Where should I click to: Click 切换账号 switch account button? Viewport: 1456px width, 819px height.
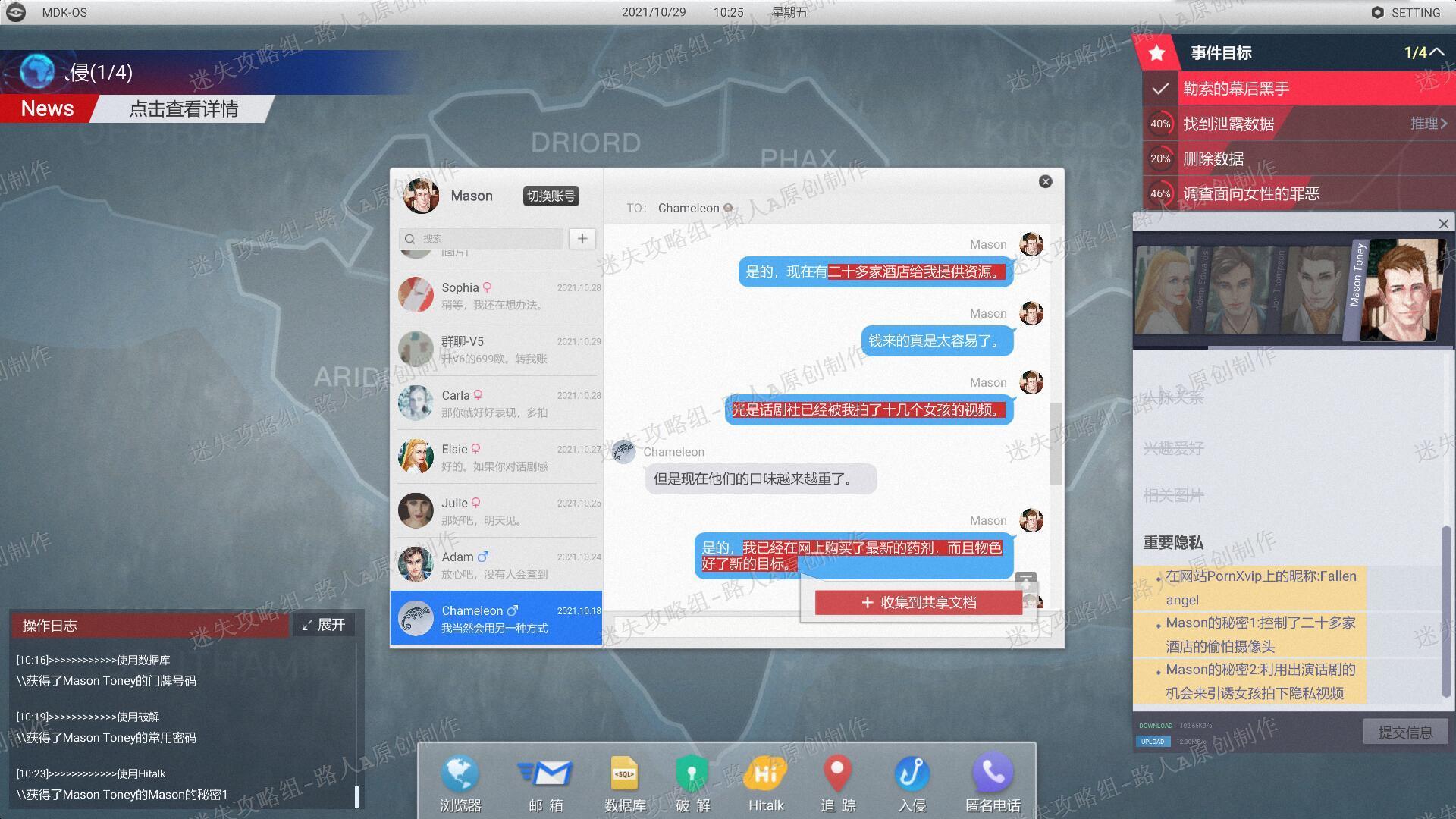coord(551,196)
